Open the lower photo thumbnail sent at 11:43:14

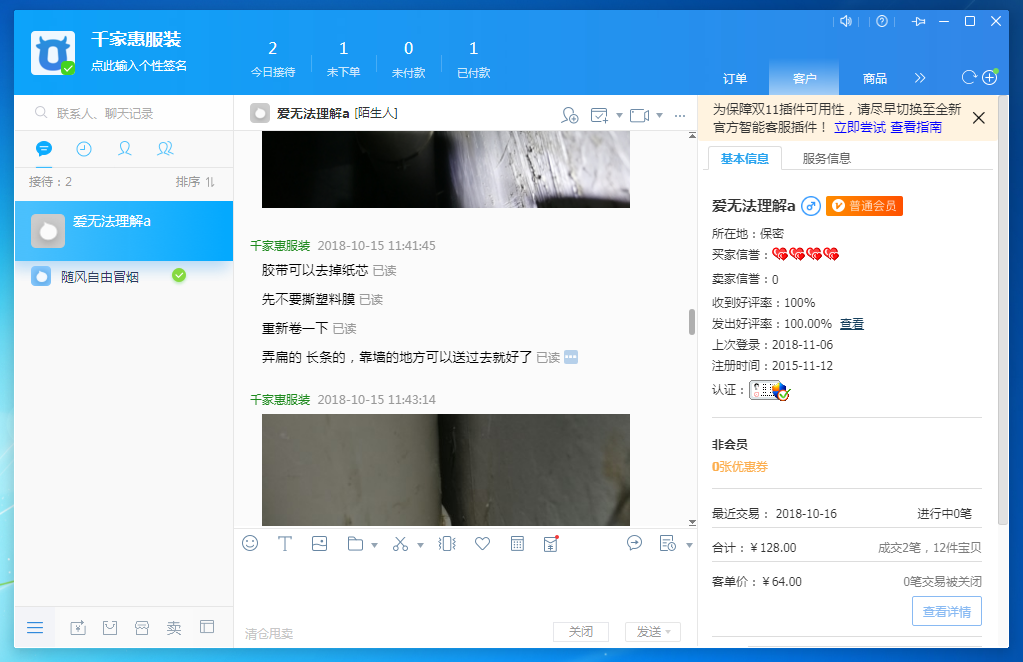446,470
